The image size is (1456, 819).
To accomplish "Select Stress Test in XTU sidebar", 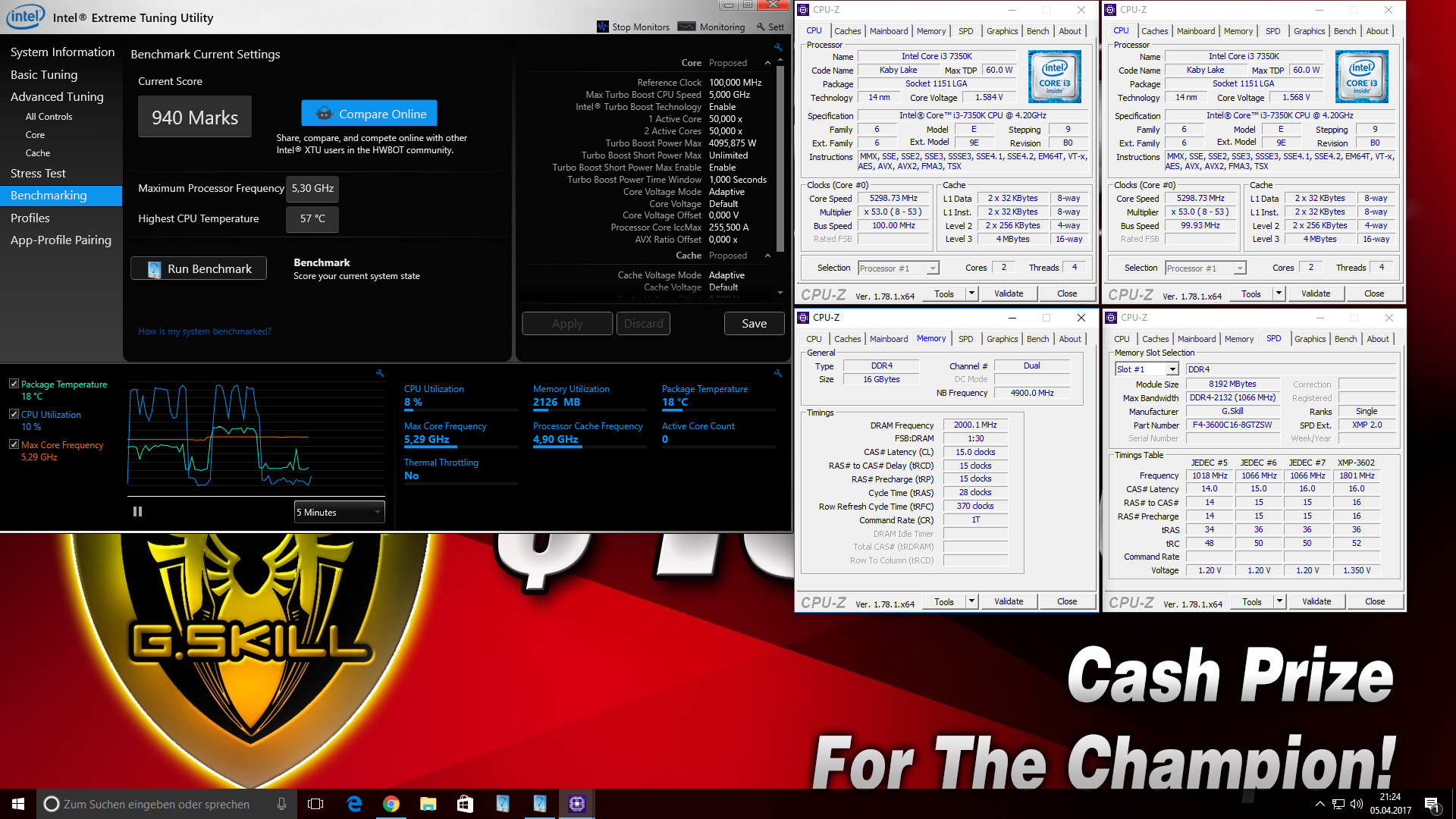I will (38, 174).
